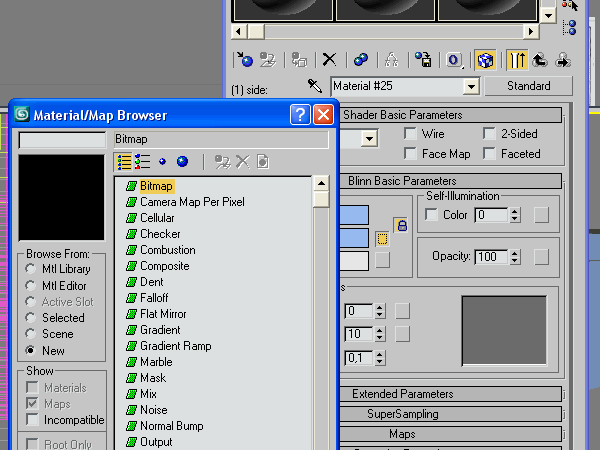Screen dimensions: 600x450
Task: Click Go Forward to Sibling icon
Action: (x=563, y=60)
